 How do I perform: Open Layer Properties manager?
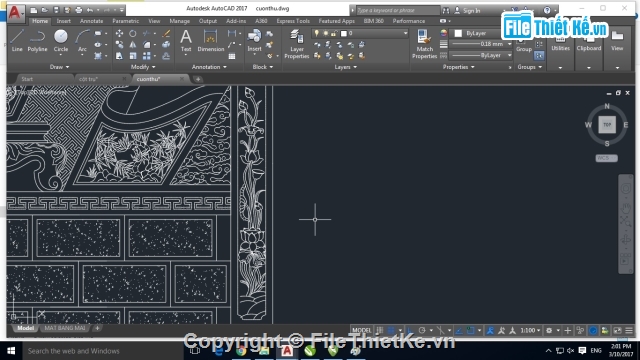click(297, 44)
